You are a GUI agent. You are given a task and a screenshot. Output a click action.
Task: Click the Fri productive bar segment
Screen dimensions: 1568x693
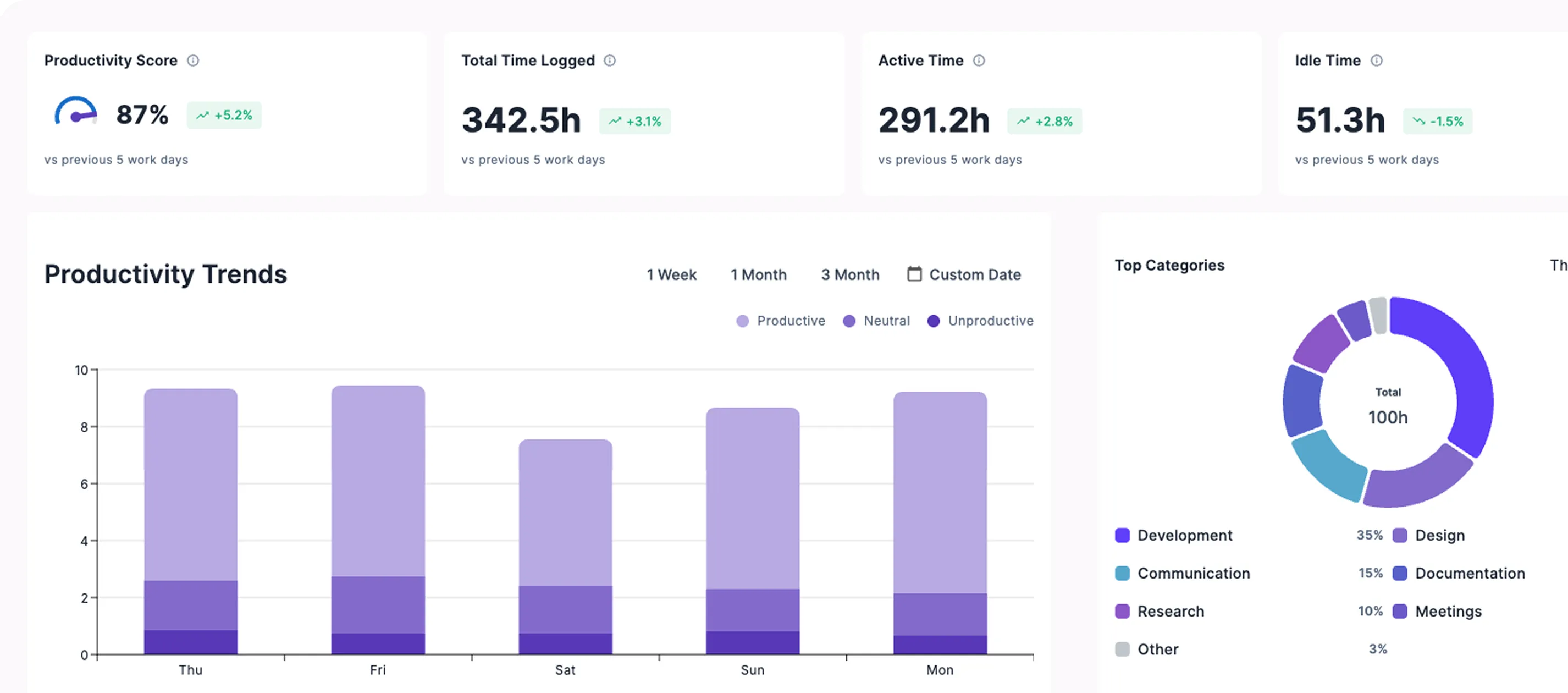click(x=378, y=481)
